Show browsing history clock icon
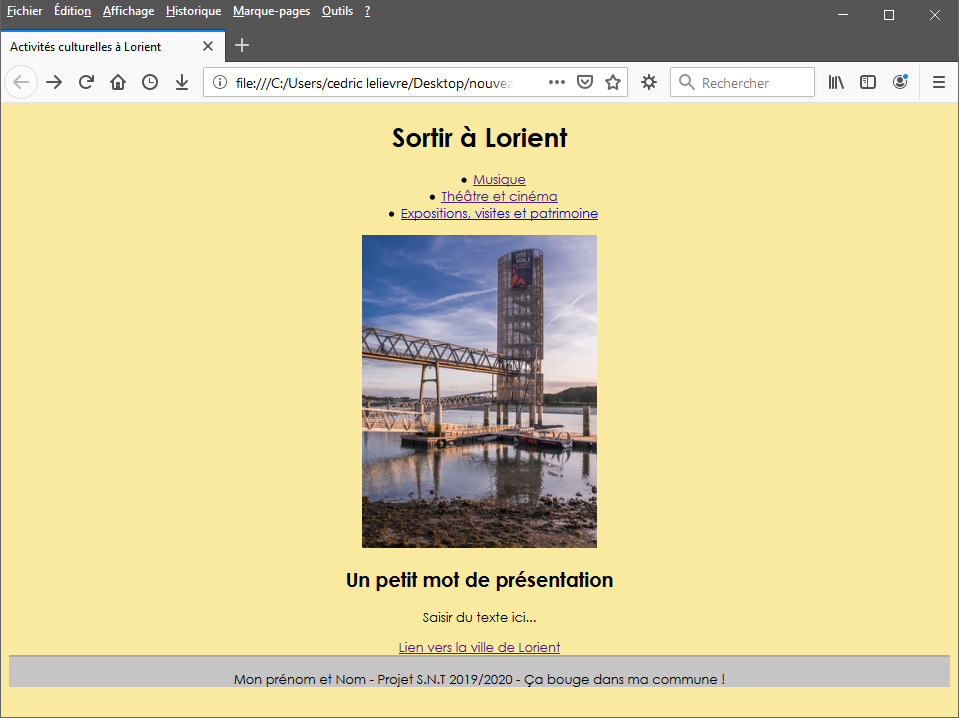This screenshot has width=959, height=718. (x=150, y=82)
